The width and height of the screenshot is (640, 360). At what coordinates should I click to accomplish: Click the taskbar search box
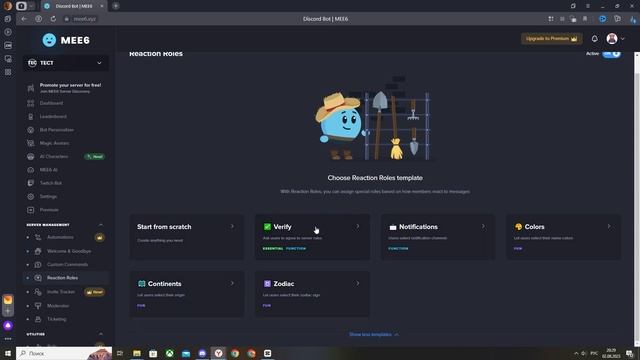pos(64,353)
